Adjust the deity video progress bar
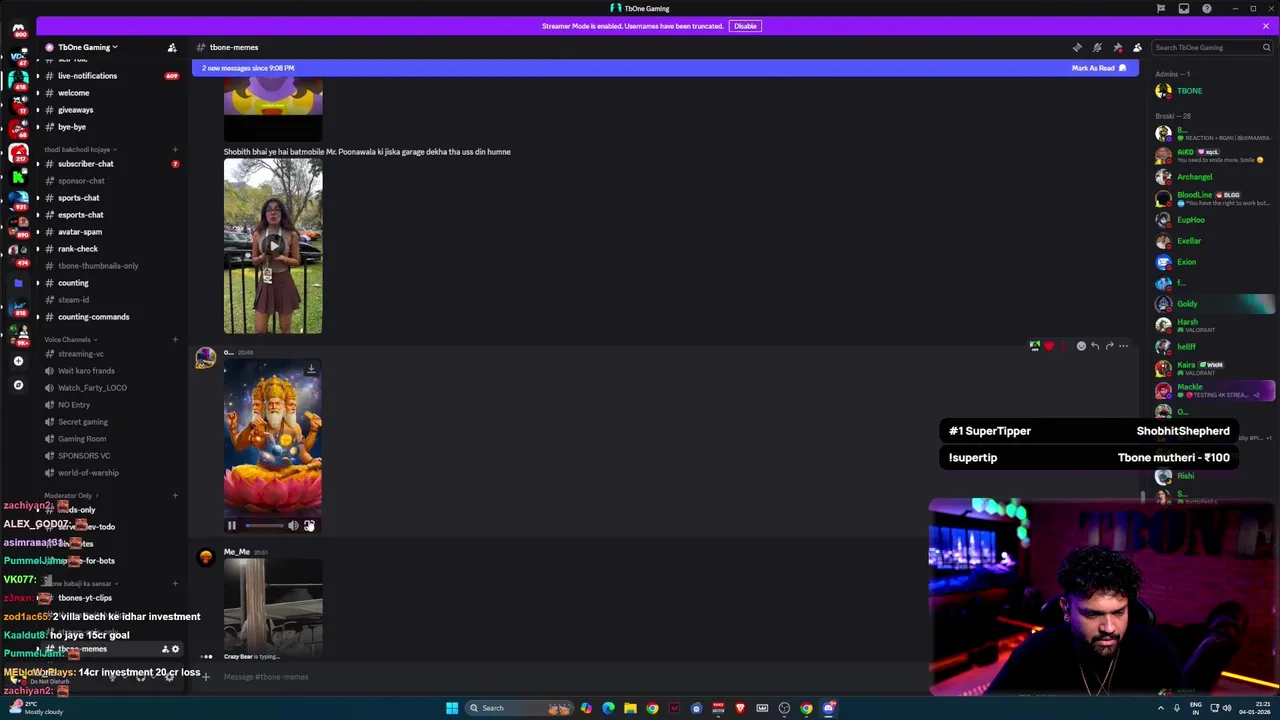The height and width of the screenshot is (720, 1280). 264,525
